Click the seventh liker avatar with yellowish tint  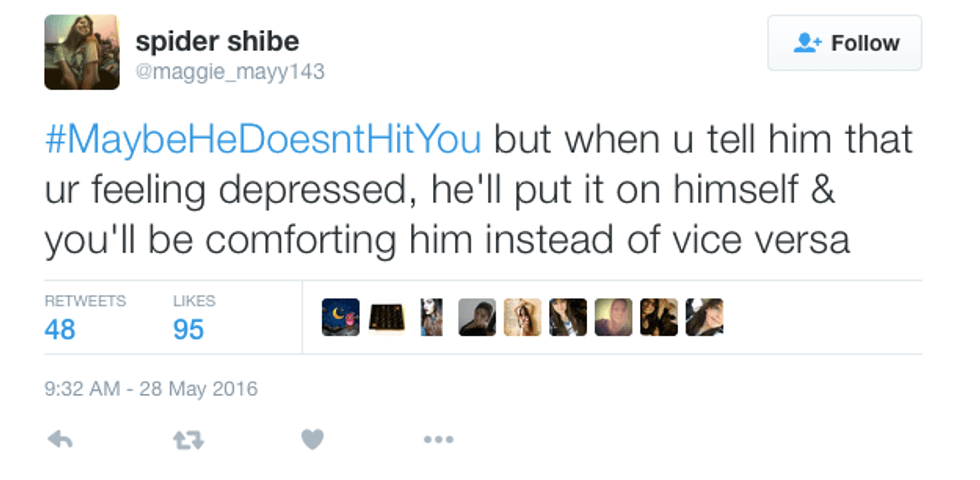coord(613,317)
